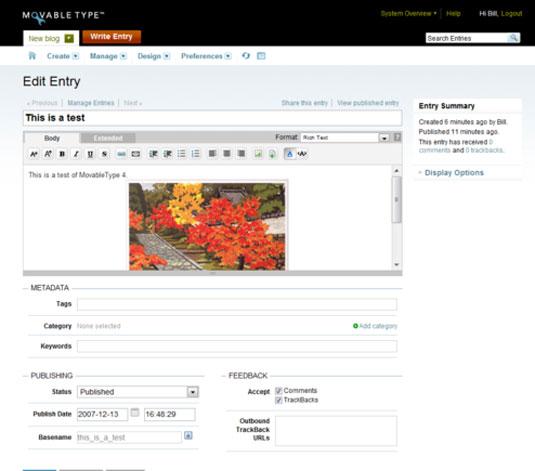Apply underline formatting button

pos(90,154)
